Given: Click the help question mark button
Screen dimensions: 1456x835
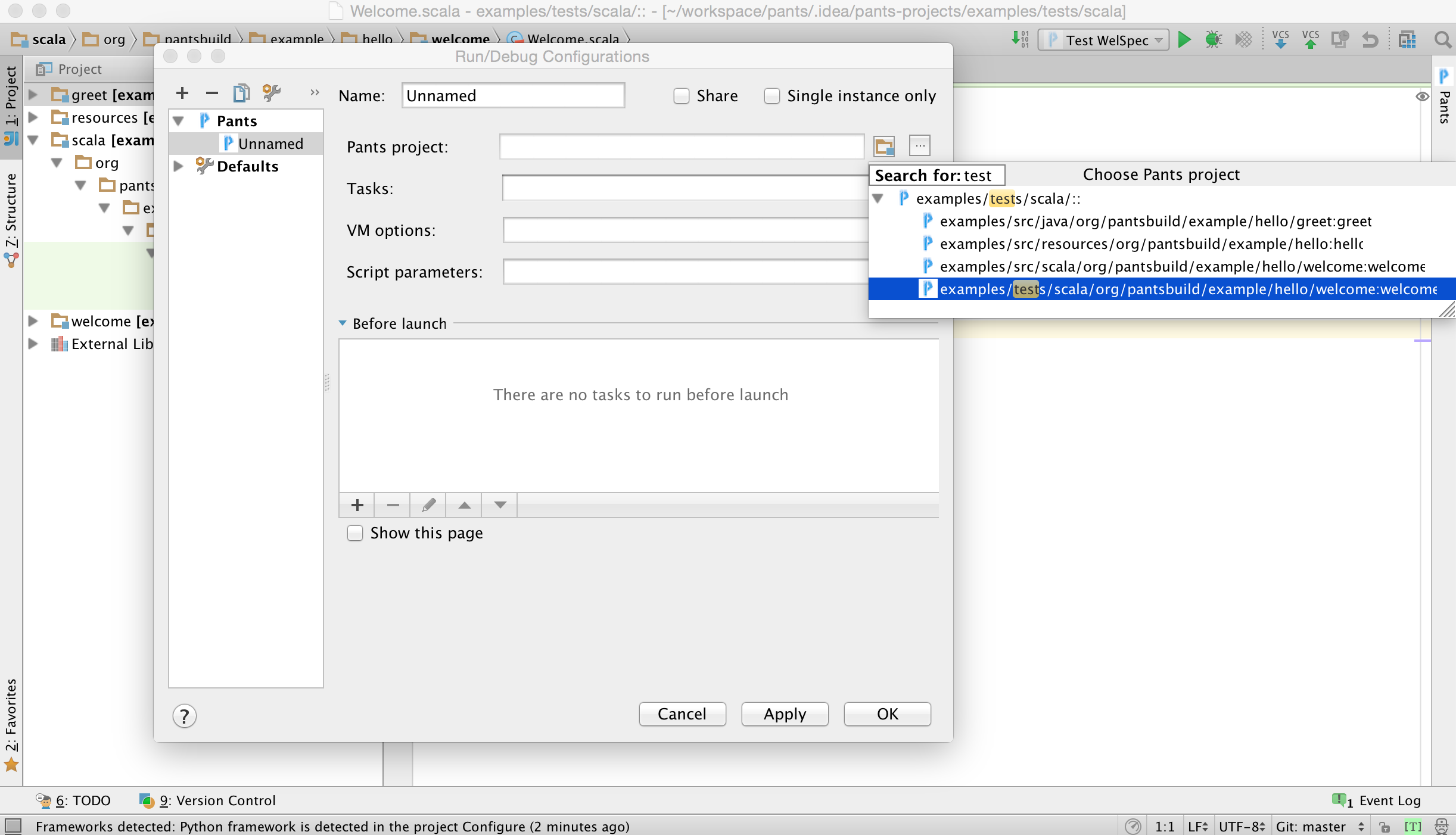Looking at the screenshot, I should tap(185, 716).
